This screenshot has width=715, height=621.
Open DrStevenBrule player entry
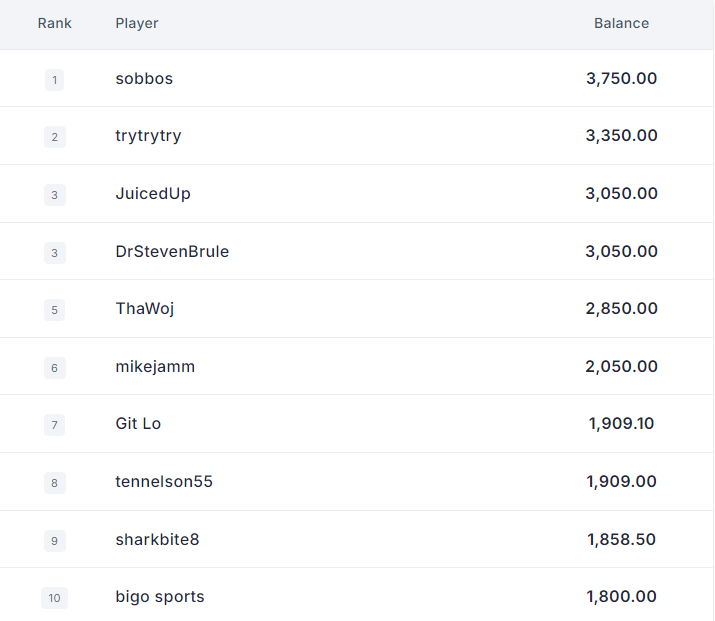pyautogui.click(x=172, y=251)
